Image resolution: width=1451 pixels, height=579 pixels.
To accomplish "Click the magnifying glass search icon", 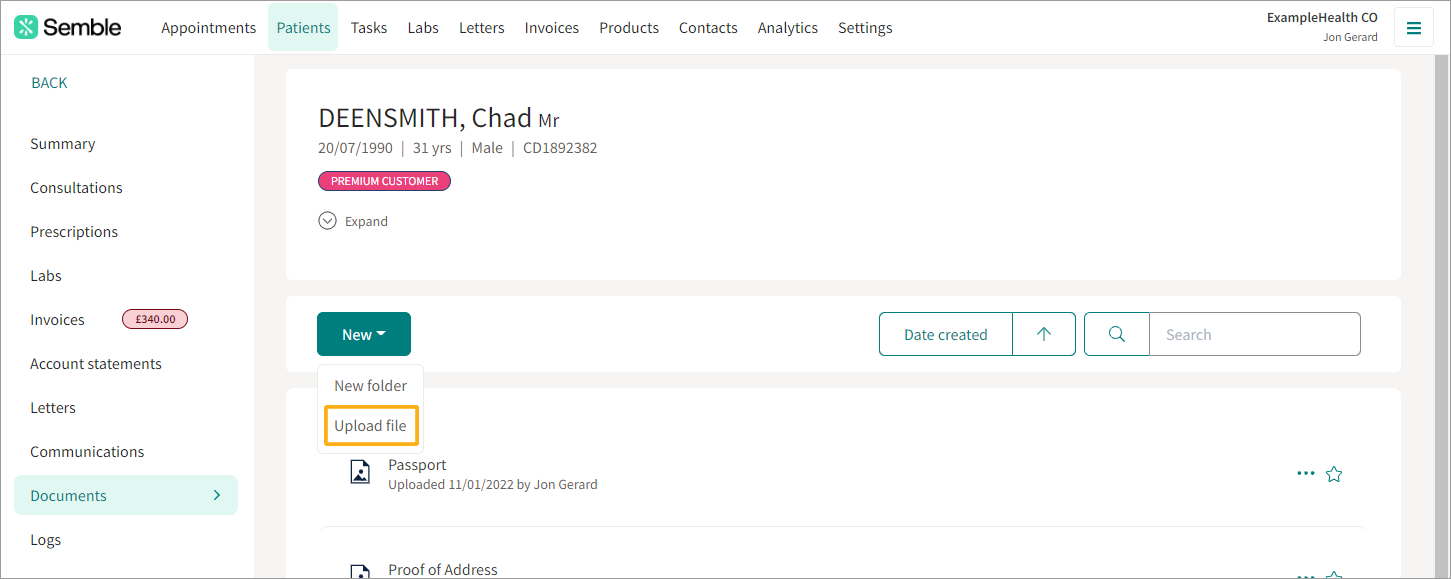I will (x=1117, y=334).
